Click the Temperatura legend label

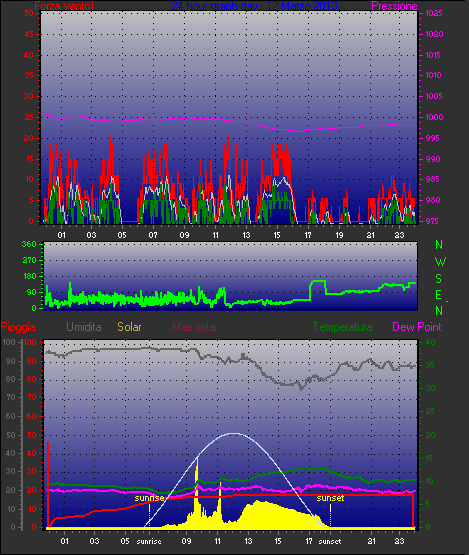coord(342,327)
